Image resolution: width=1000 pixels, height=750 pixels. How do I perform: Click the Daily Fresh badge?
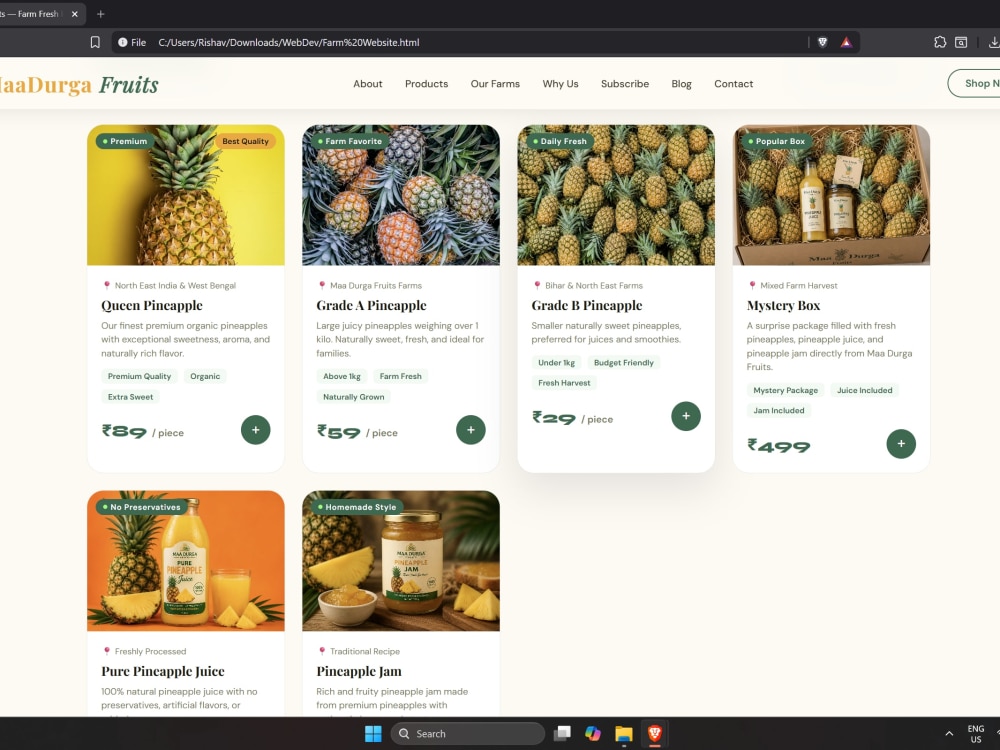pos(560,141)
